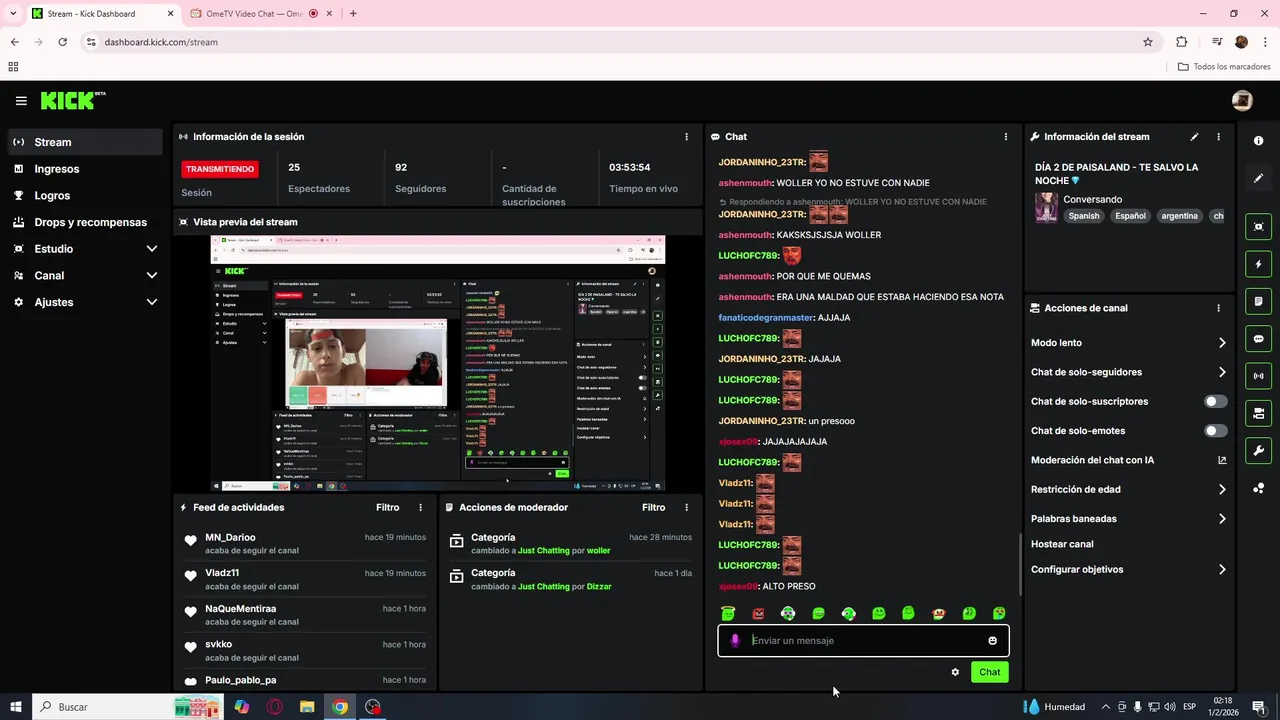
Task: Open the external link icon for Moderación del chat con IA
Action: [1222, 460]
